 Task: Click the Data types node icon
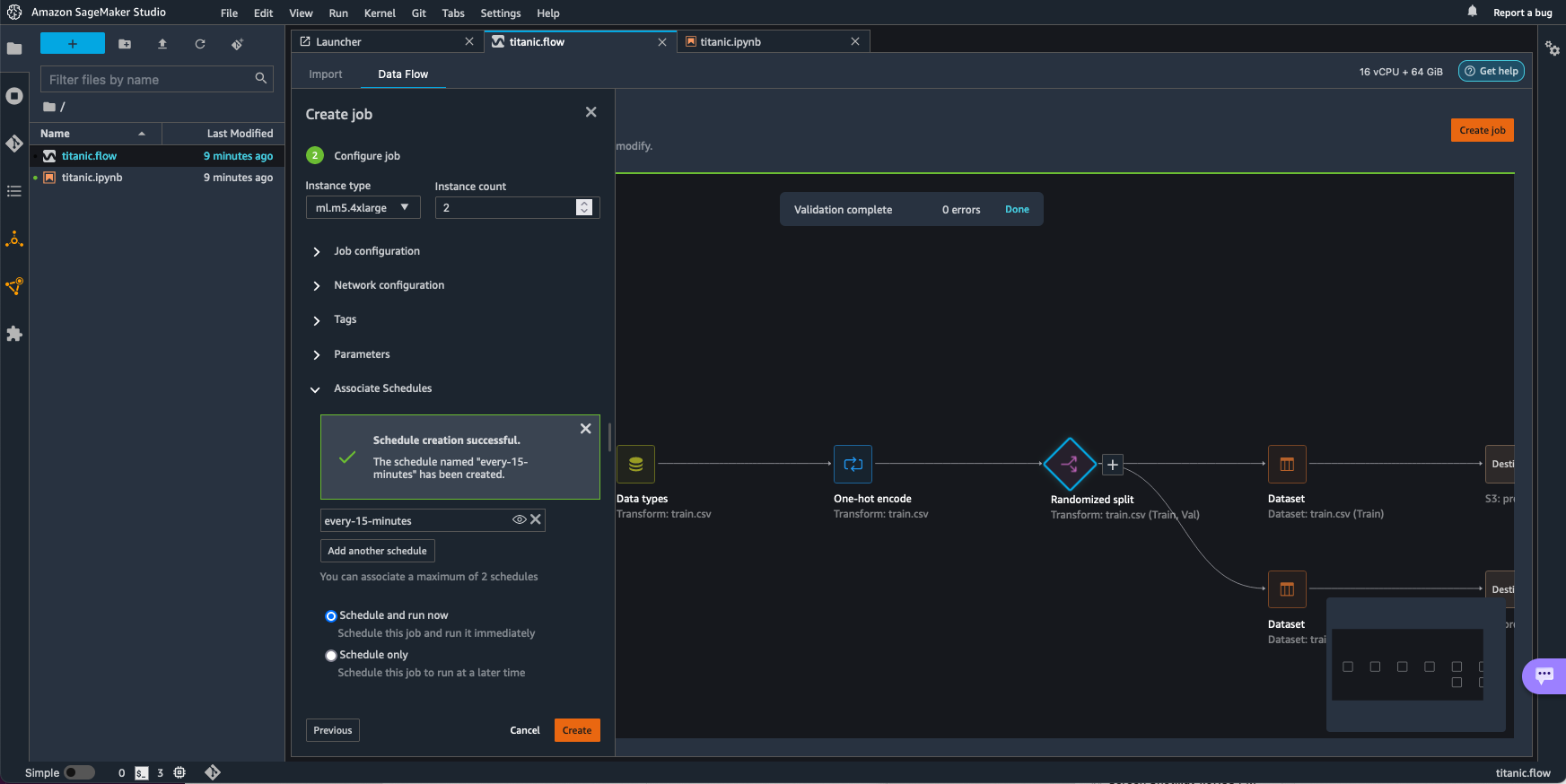click(635, 464)
